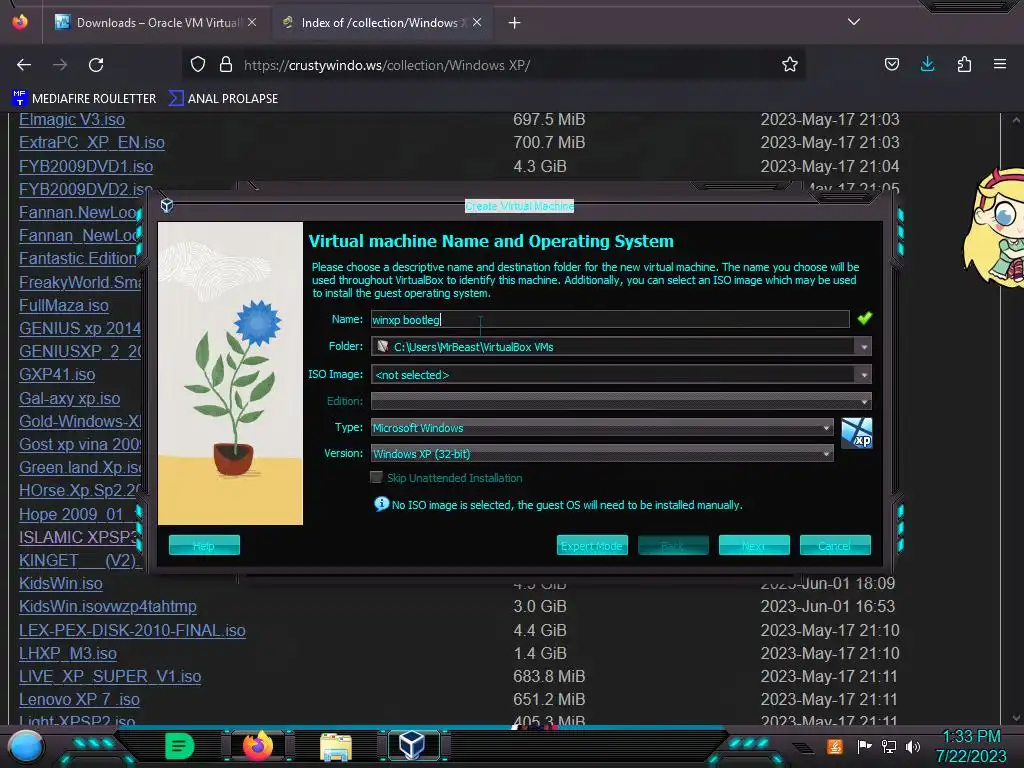Open VirtualBox from the taskbar
Image resolution: width=1024 pixels, height=768 pixels.
(x=412, y=745)
